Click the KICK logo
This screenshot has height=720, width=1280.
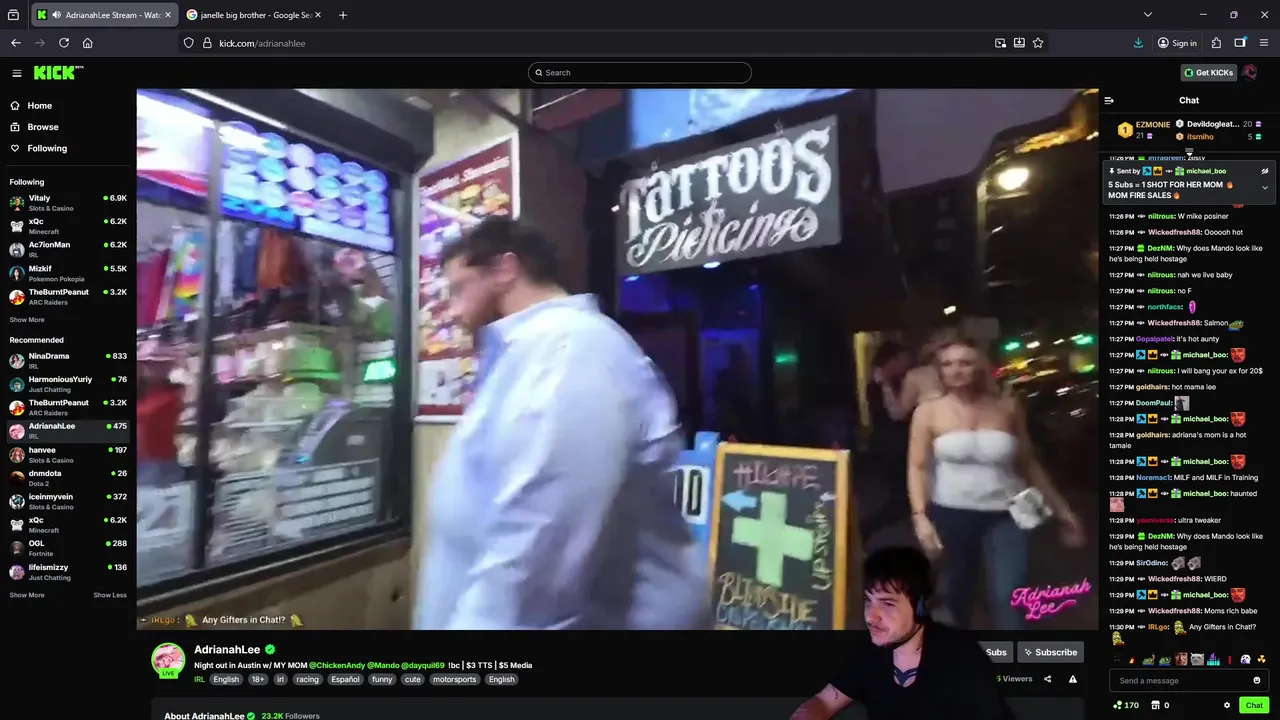(x=58, y=72)
